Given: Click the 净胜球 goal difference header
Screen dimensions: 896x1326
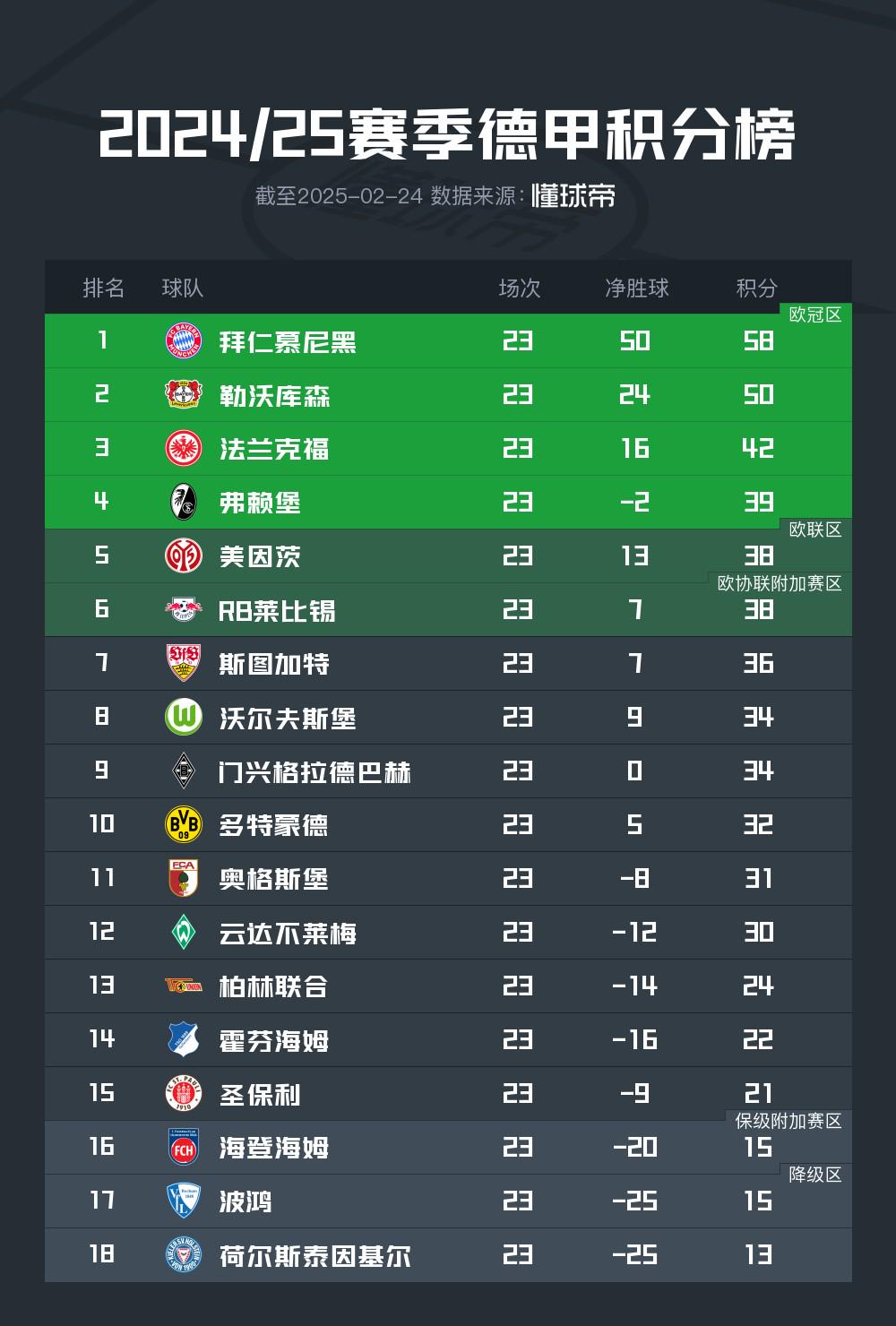Looking at the screenshot, I should 637,288.
